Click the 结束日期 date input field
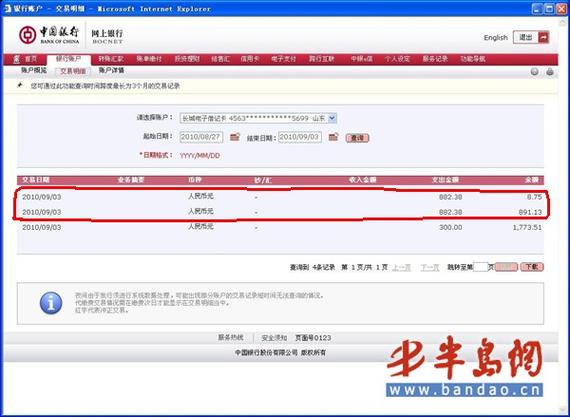 pyautogui.click(x=300, y=137)
